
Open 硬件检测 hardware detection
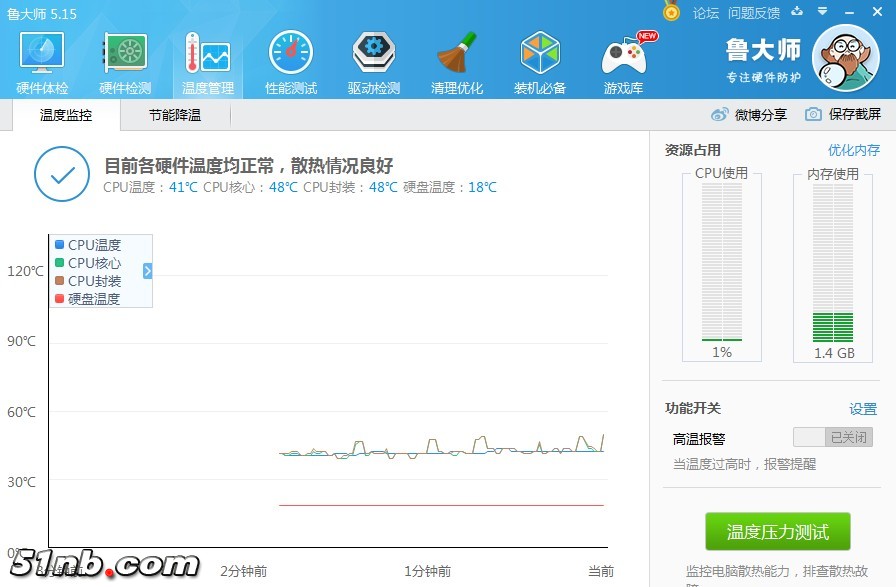pyautogui.click(x=125, y=63)
